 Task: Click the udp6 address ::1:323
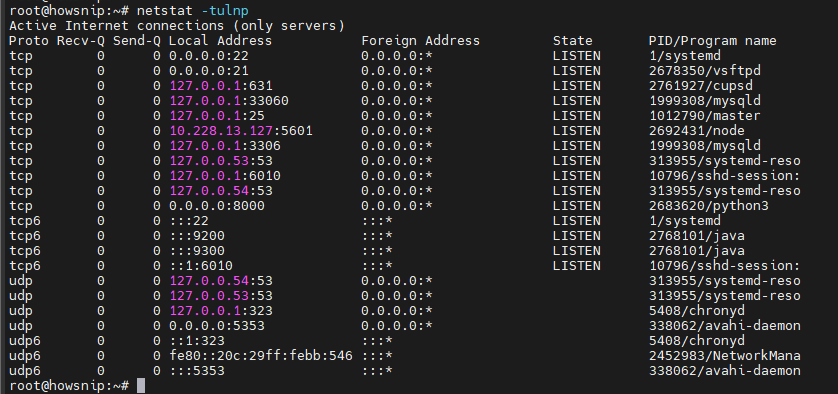coord(197,340)
